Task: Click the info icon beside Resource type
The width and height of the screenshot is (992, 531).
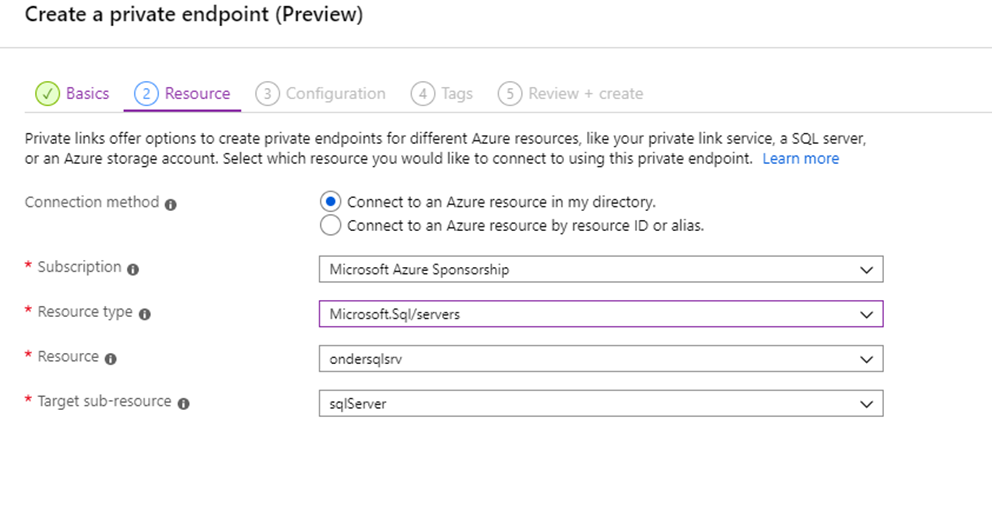Action: (x=145, y=314)
